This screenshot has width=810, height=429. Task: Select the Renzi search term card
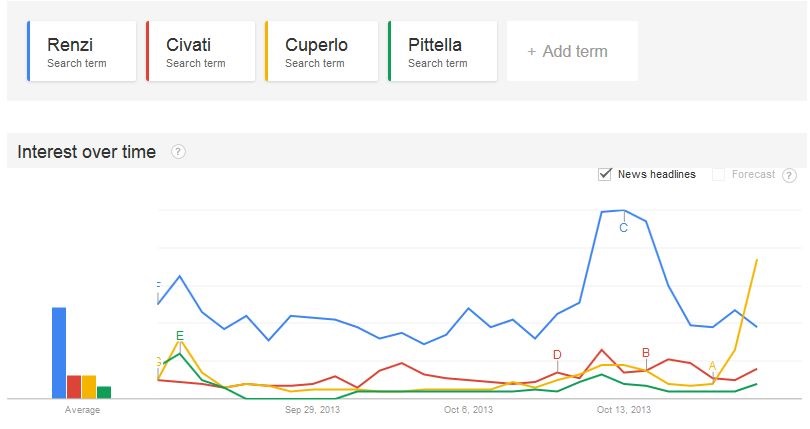[x=80, y=52]
